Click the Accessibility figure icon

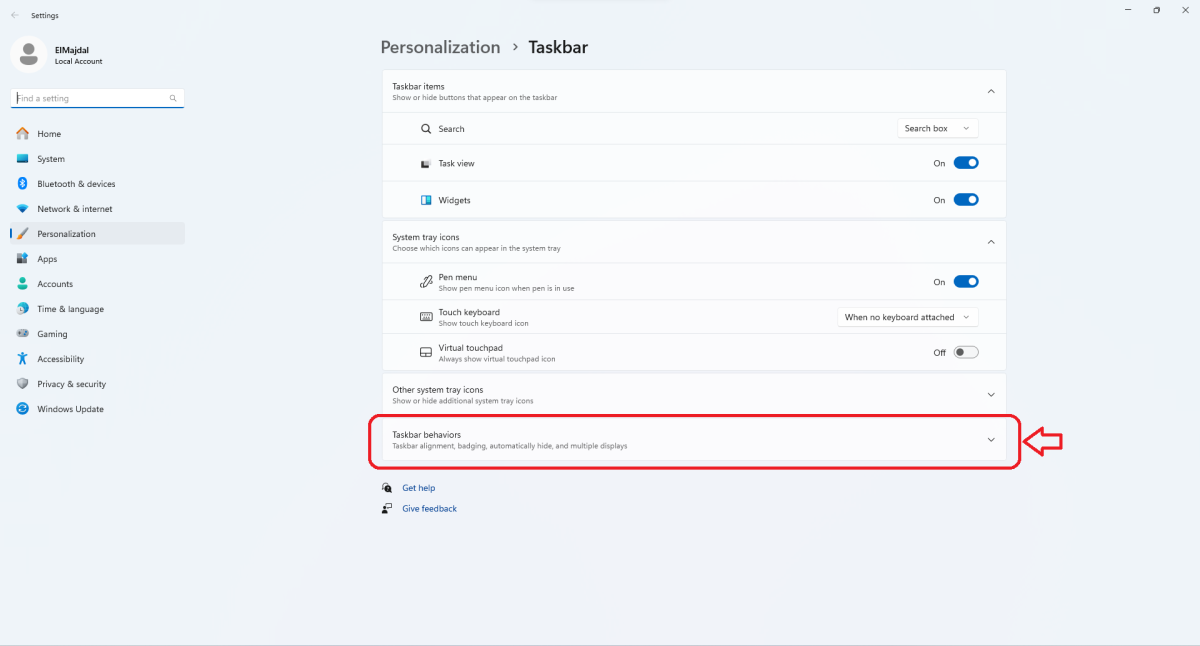coord(22,359)
